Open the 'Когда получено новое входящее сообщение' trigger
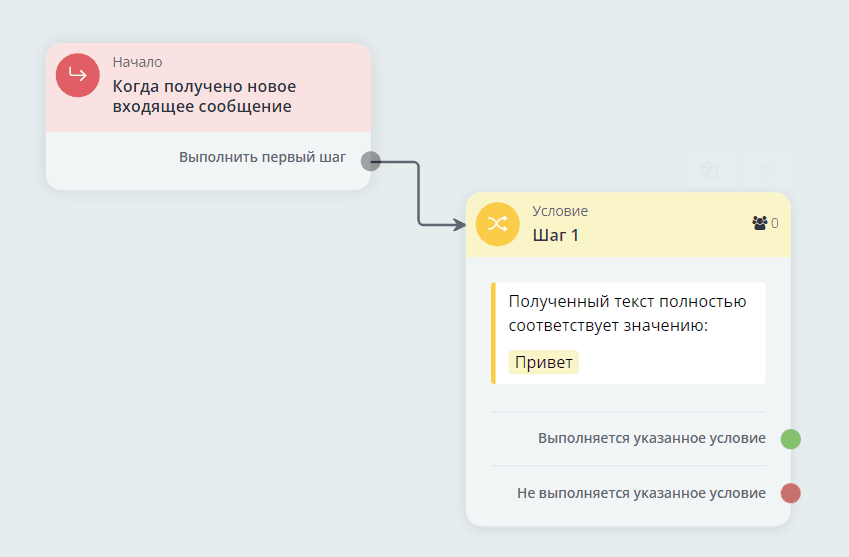 204,97
